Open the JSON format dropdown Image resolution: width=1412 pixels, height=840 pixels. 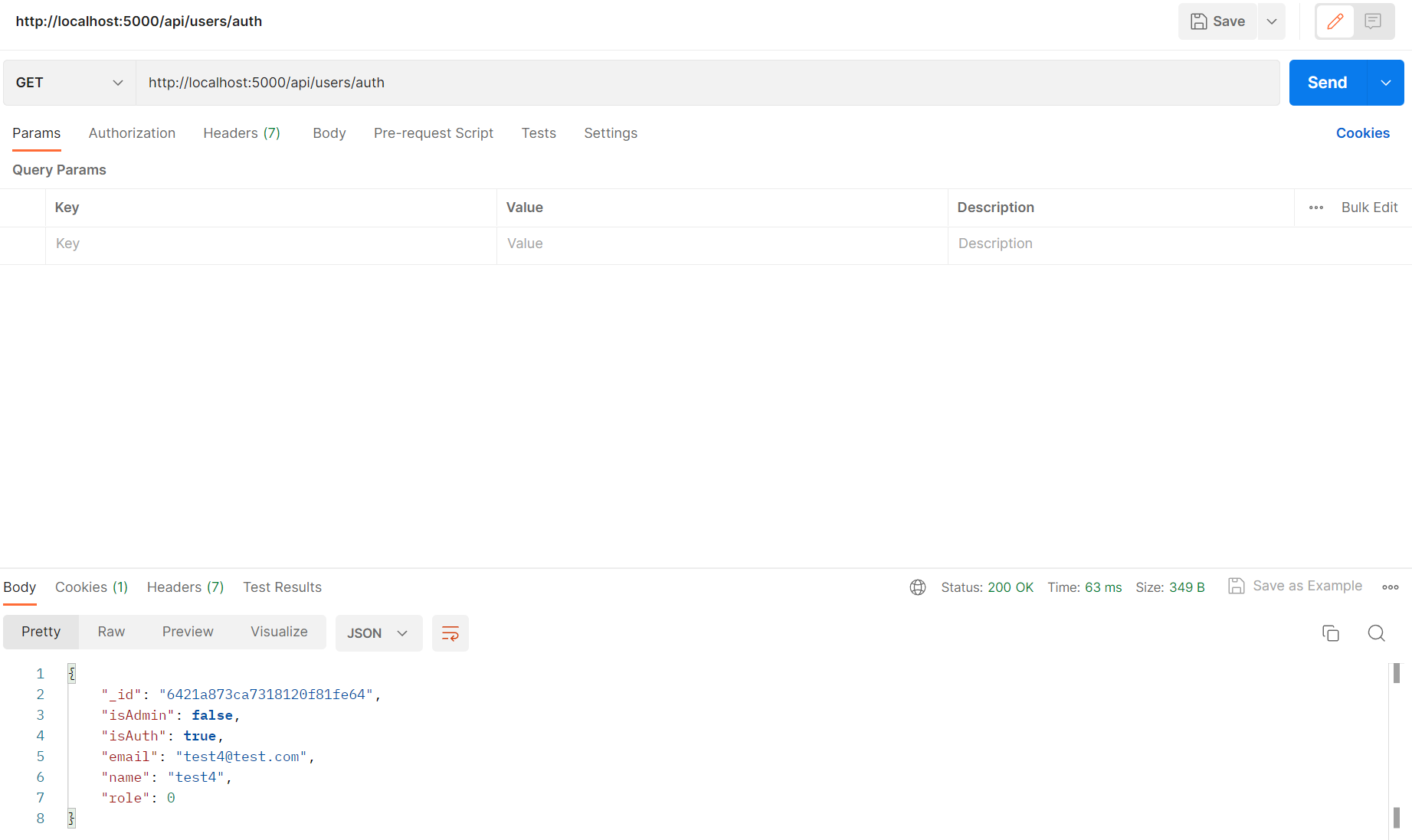[x=378, y=633]
